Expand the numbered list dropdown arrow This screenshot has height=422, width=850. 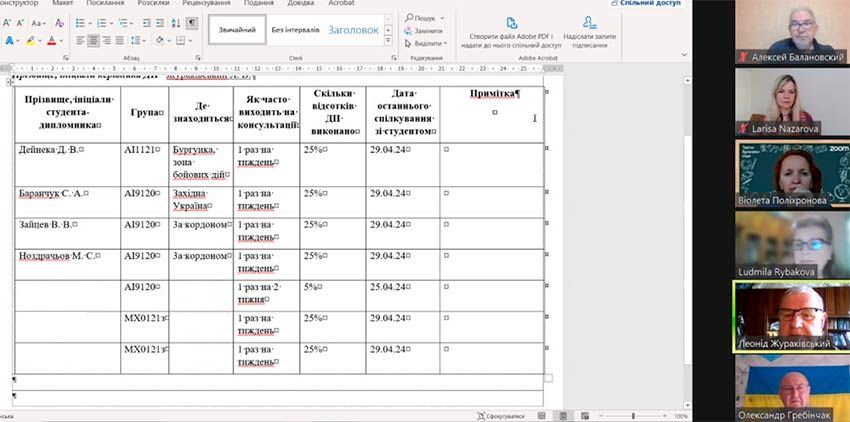(111, 23)
